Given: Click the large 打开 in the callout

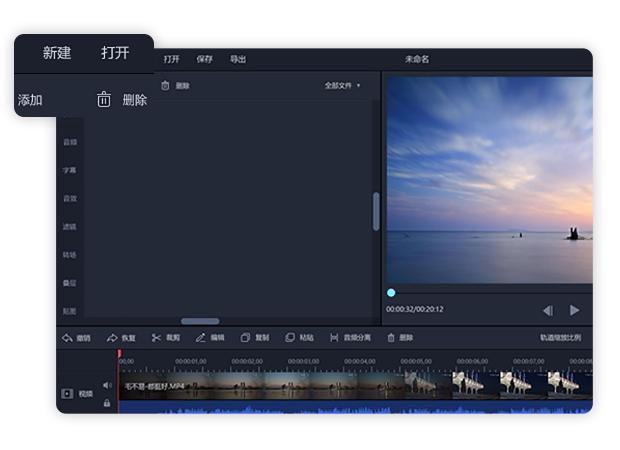Looking at the screenshot, I should (x=115, y=53).
